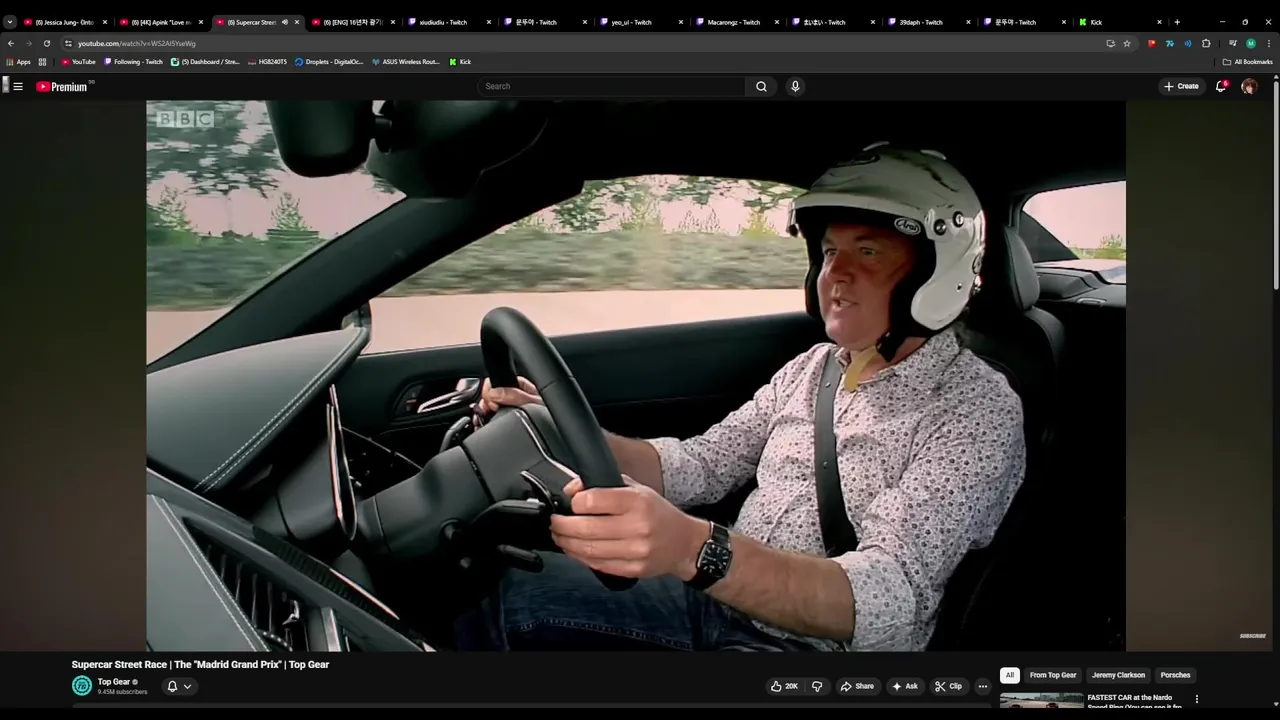
Task: Select Jeremy Clarkson filter chip
Action: (x=1118, y=675)
